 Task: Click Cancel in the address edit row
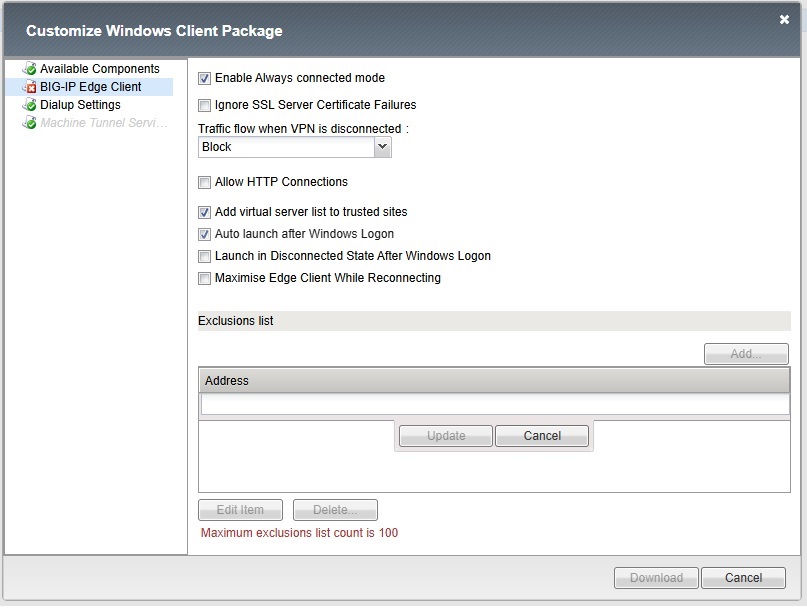point(542,436)
